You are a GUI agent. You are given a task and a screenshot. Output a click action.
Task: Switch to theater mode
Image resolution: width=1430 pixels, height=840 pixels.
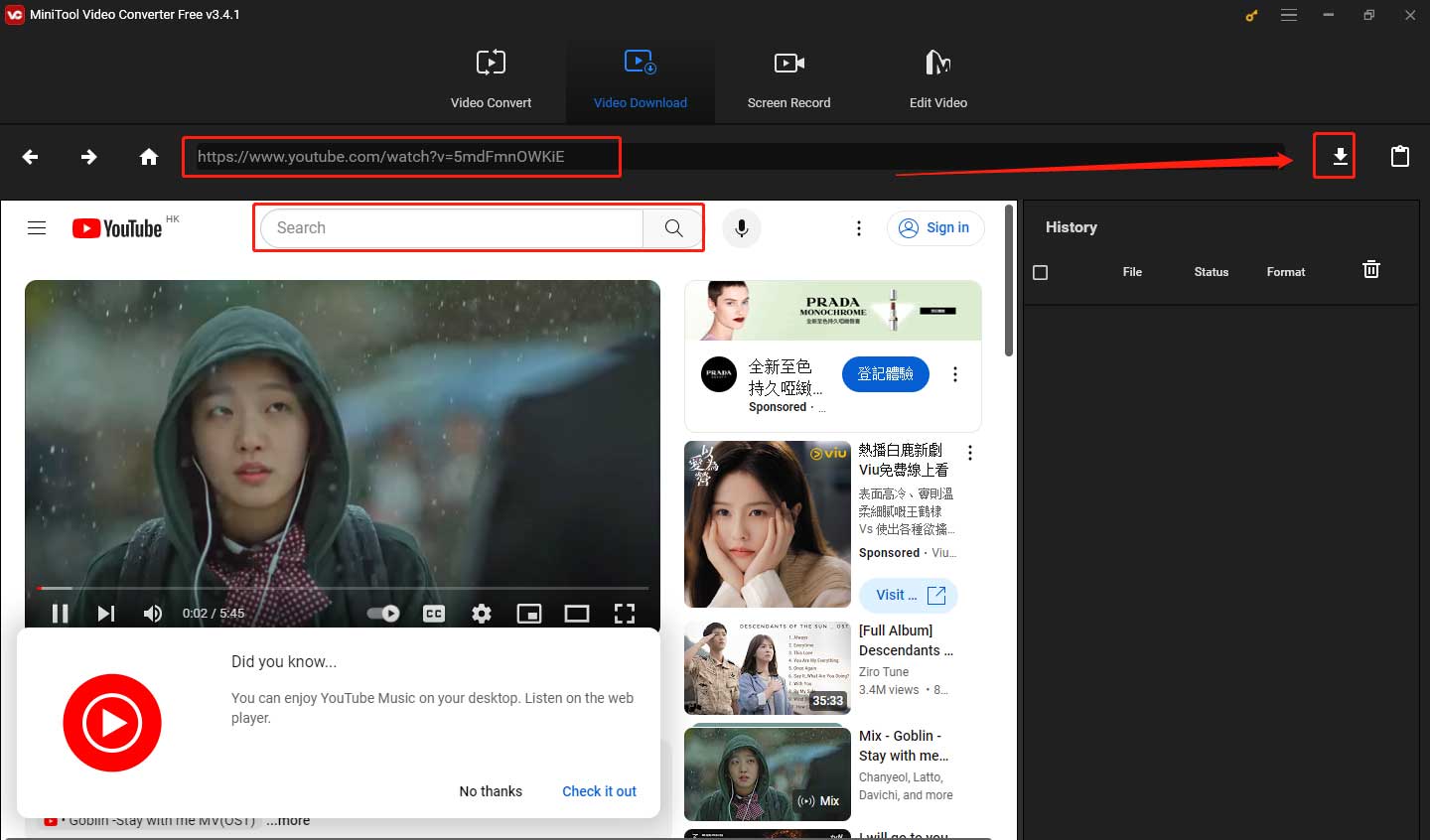tap(577, 614)
